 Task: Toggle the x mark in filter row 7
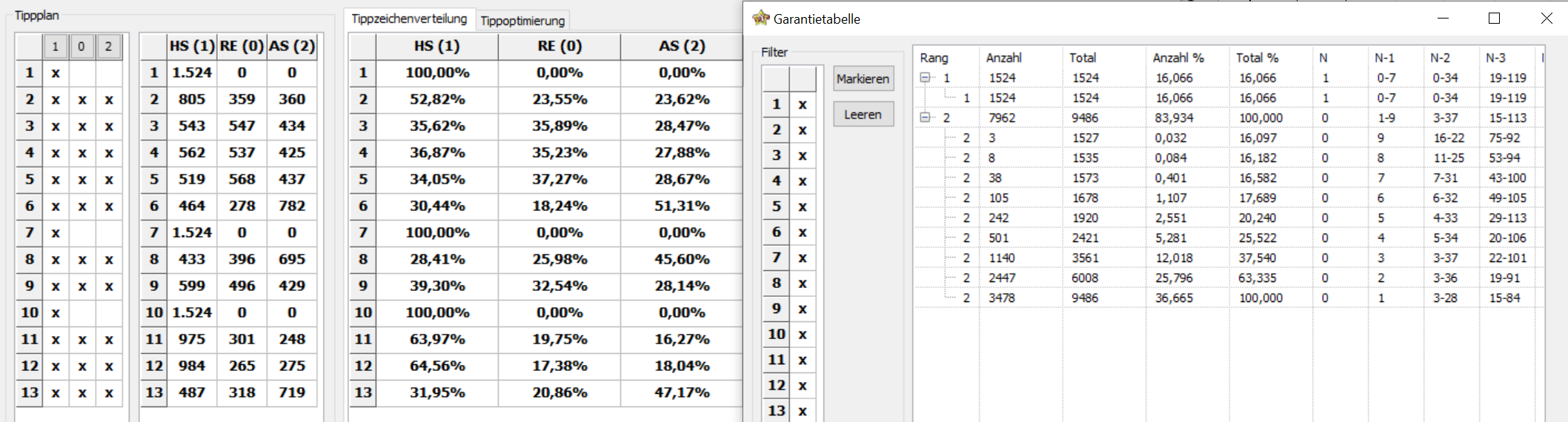[803, 258]
